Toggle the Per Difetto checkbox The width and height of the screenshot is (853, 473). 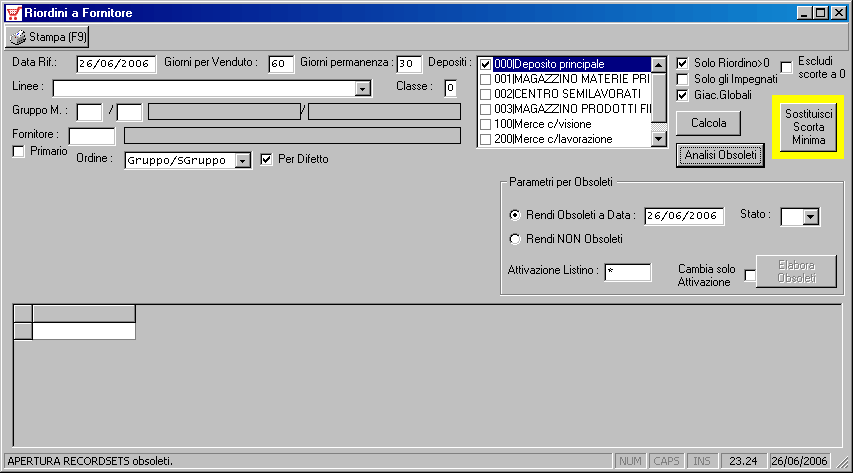coord(266,159)
